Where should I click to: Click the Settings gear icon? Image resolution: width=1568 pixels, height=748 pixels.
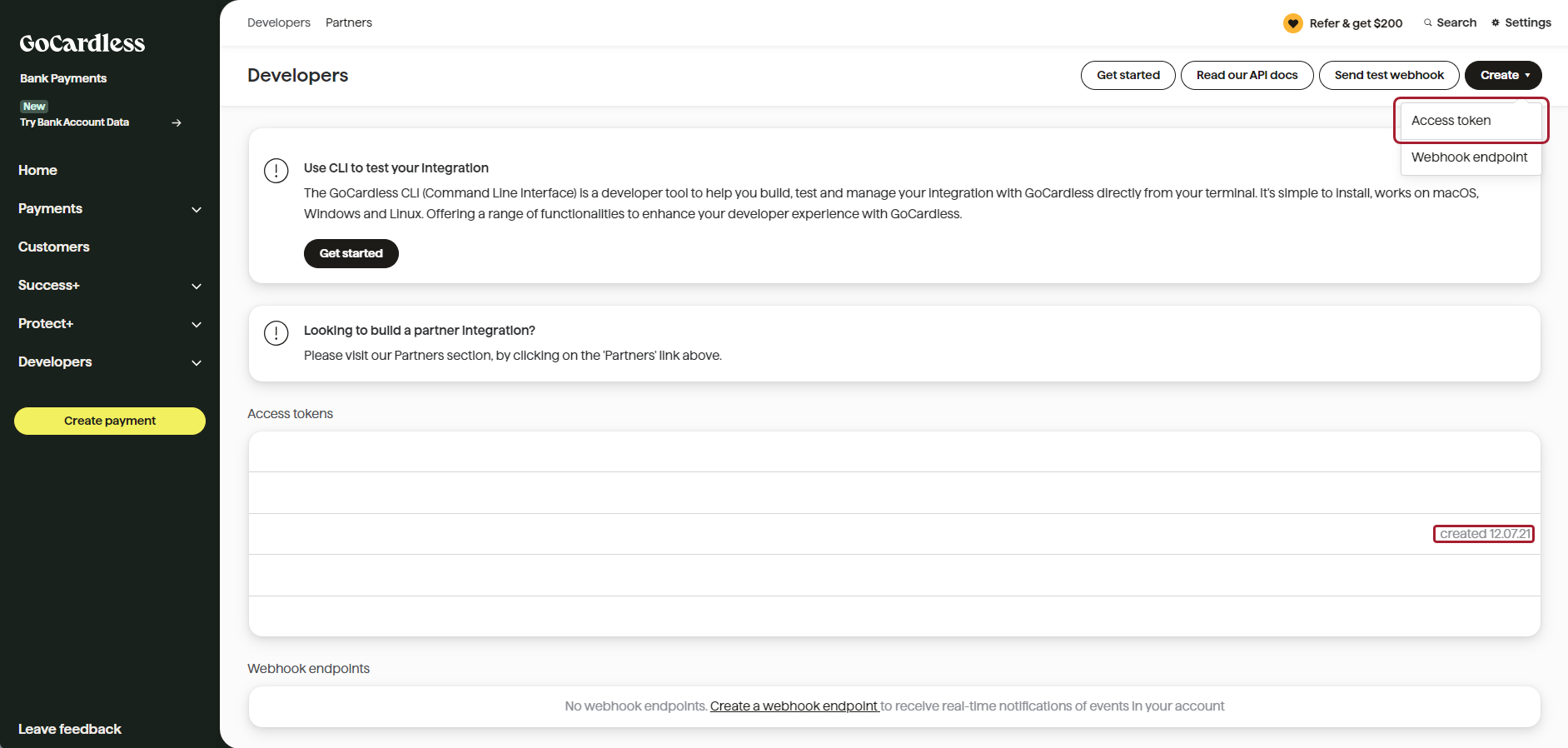coord(1496,23)
